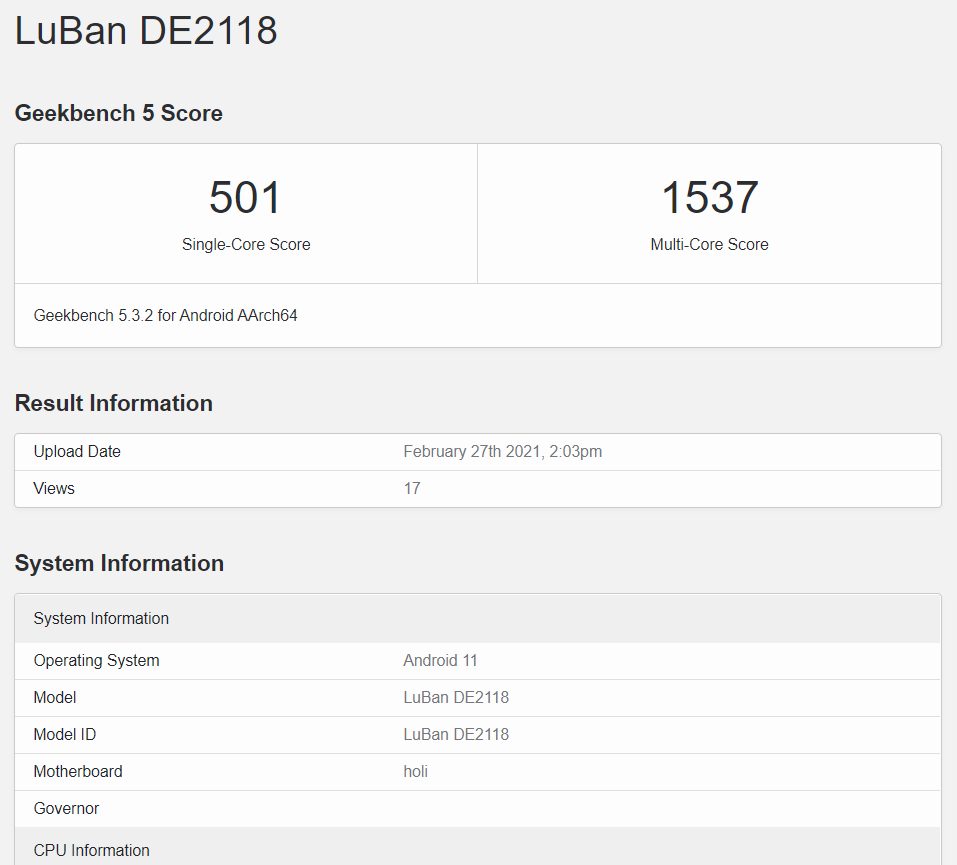Click the Android 11 value

click(x=440, y=660)
